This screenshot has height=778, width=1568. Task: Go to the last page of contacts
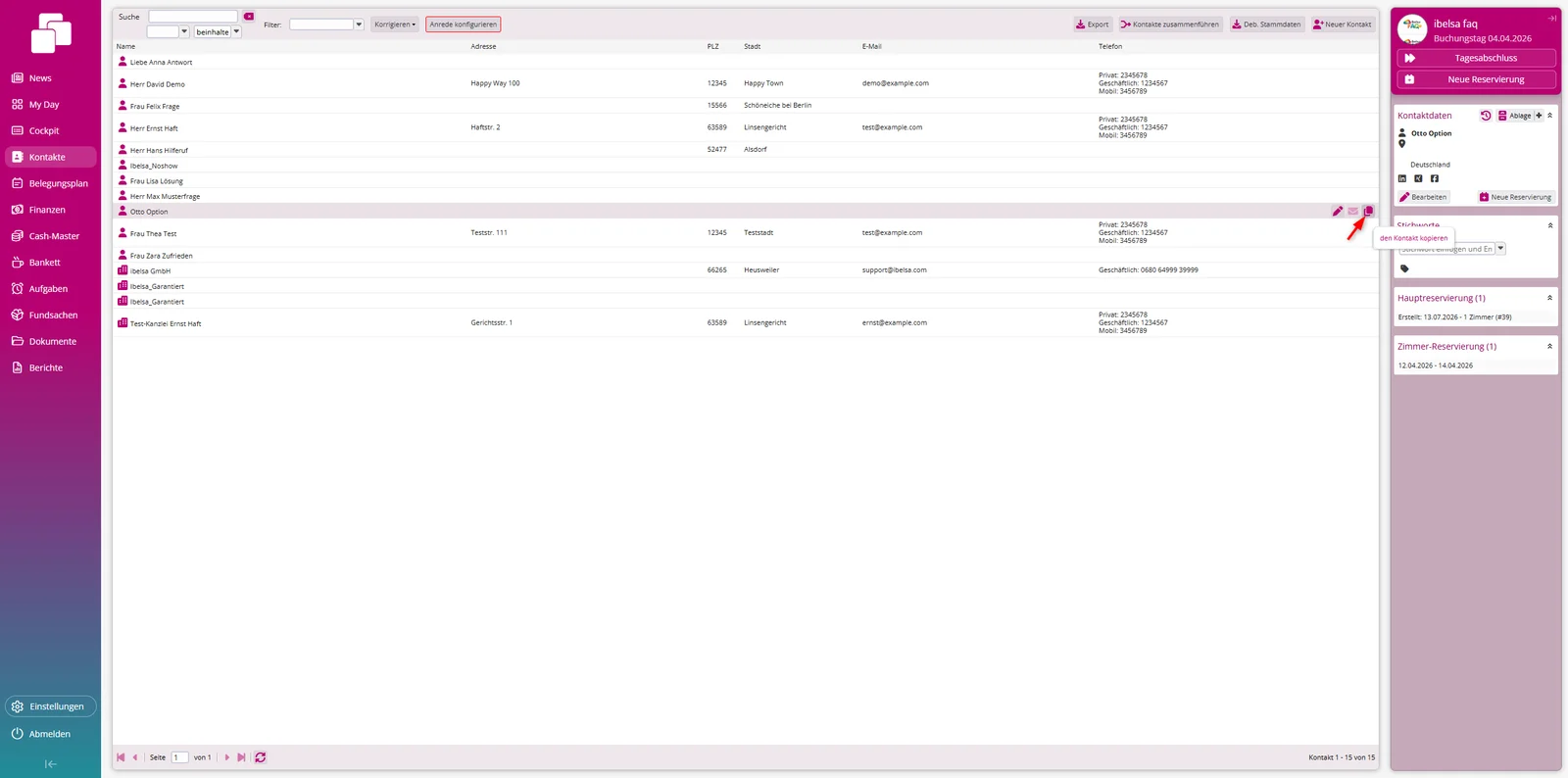(x=241, y=757)
